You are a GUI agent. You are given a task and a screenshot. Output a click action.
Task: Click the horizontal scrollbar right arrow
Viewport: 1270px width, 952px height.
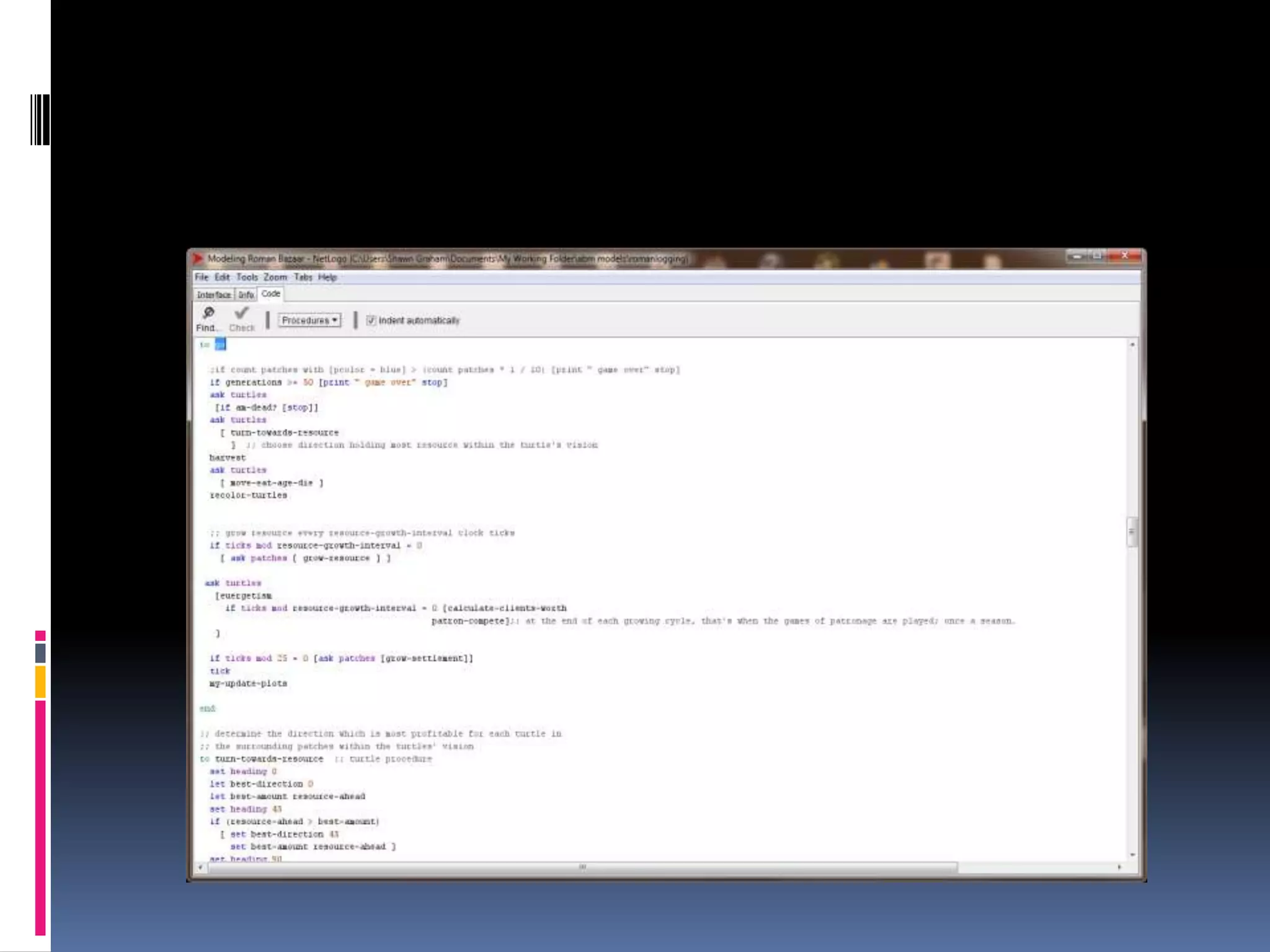1119,868
